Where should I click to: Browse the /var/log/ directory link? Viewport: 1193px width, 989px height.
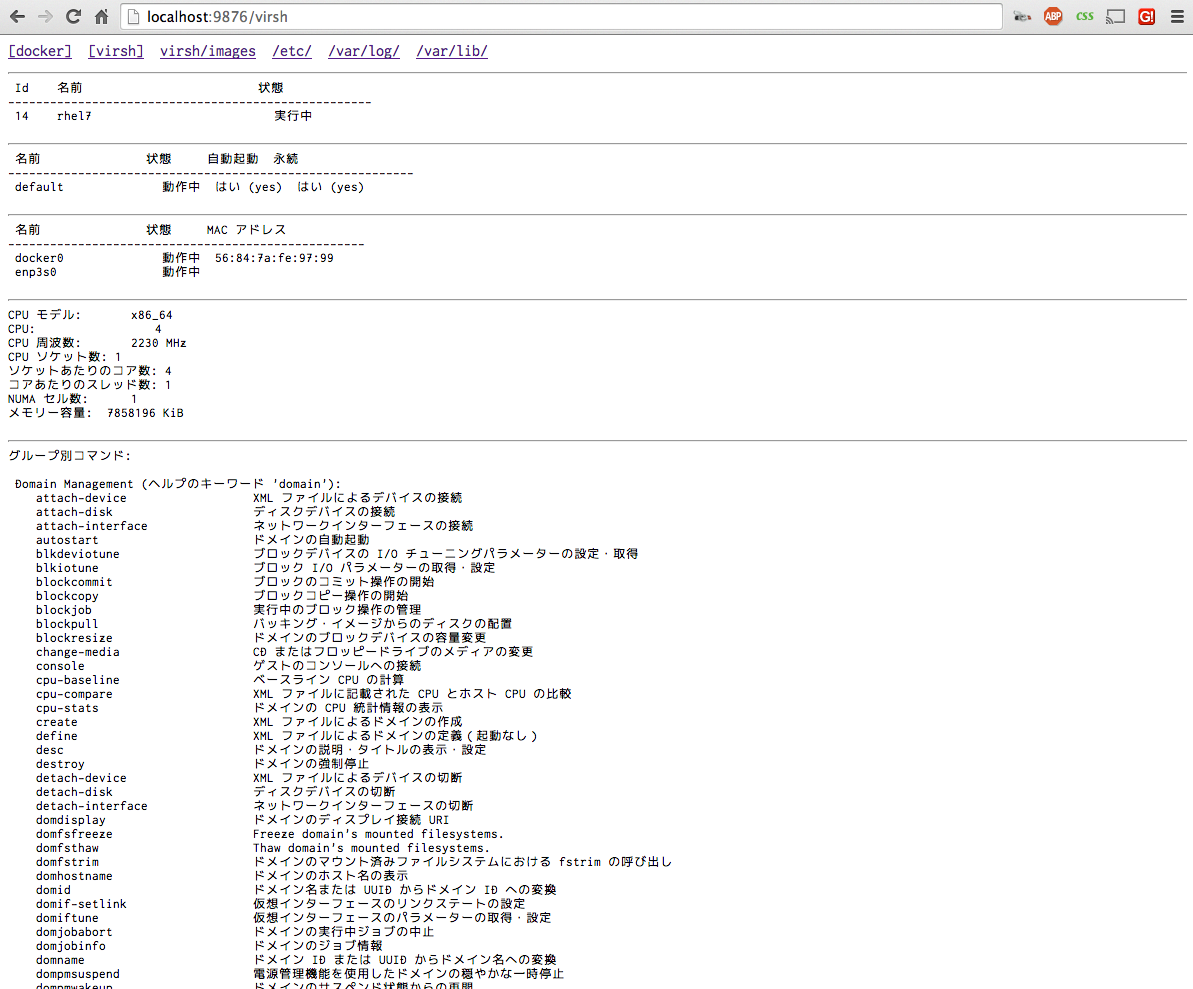364,51
